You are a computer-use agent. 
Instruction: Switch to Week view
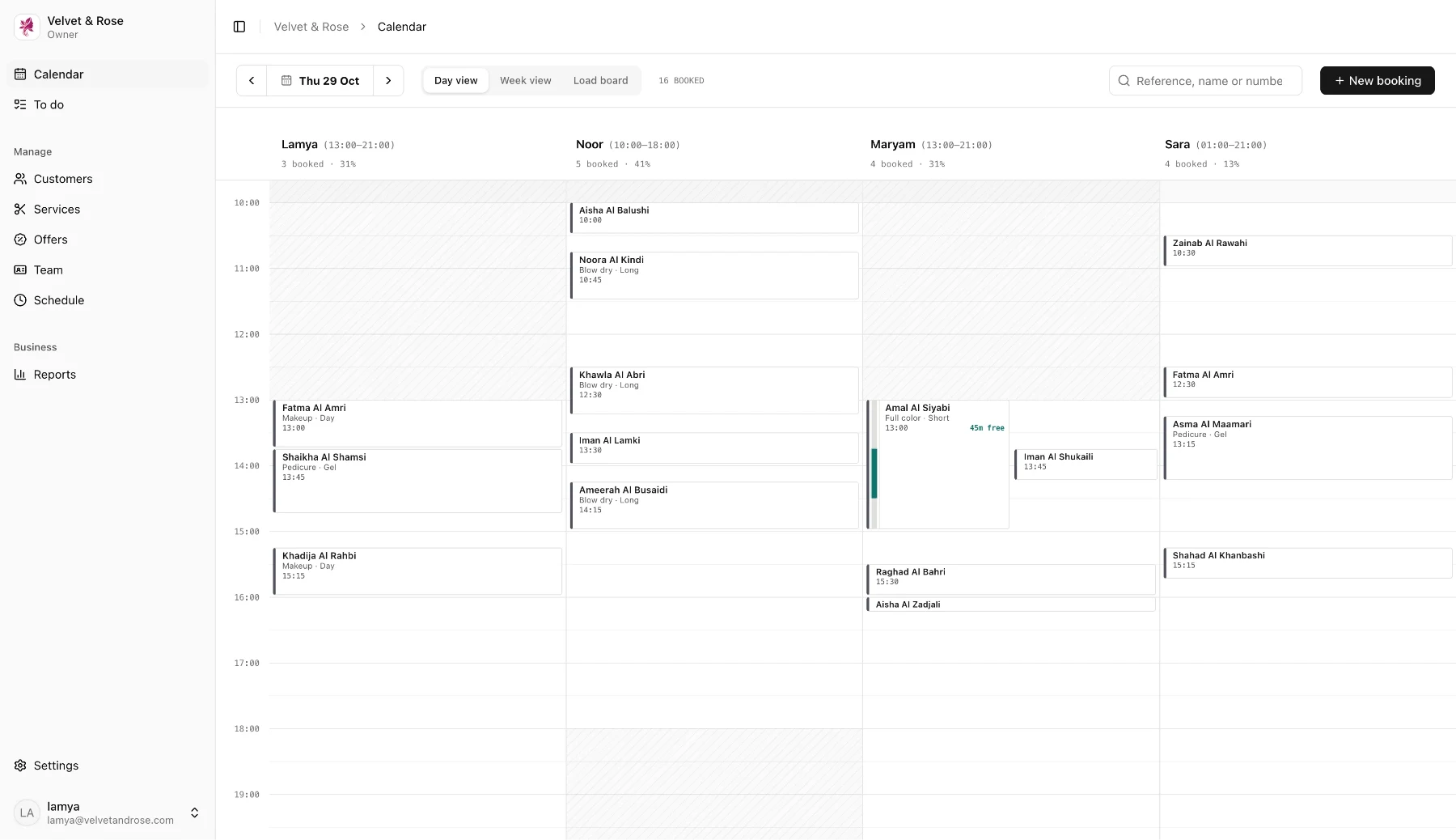click(526, 81)
